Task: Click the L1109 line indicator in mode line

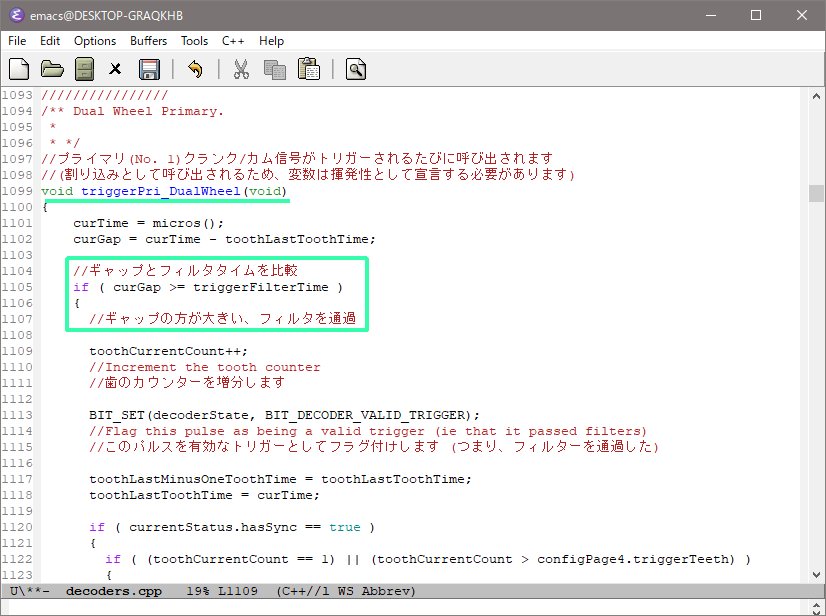Action: (238, 591)
